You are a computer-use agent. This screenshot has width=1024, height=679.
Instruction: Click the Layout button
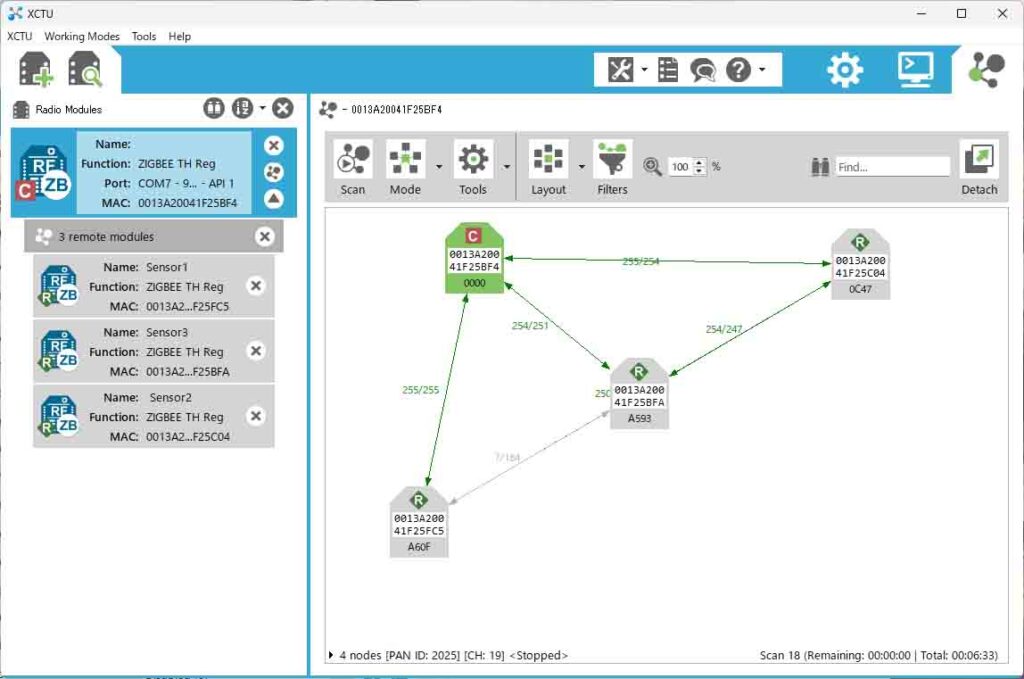click(x=549, y=167)
